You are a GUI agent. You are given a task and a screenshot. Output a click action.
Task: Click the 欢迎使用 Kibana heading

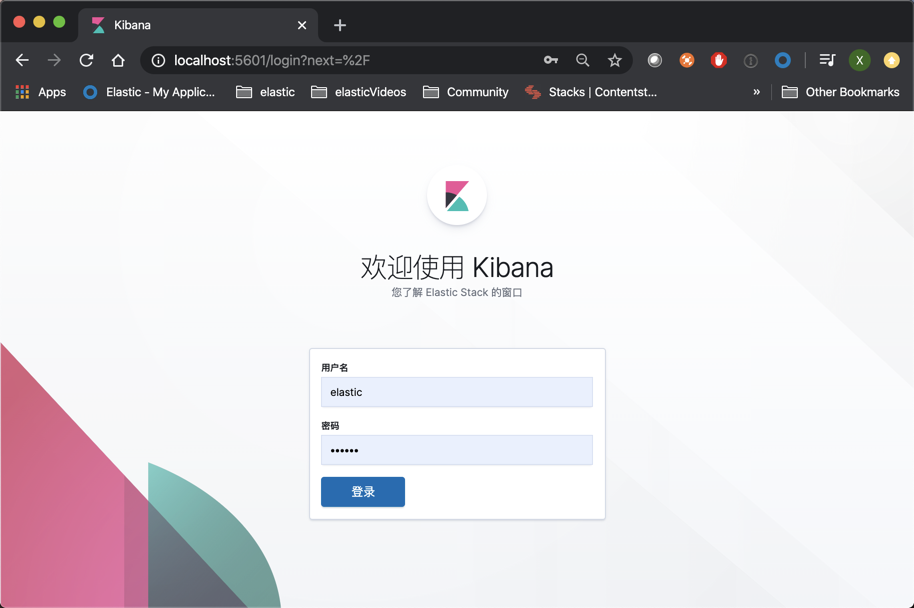456,268
